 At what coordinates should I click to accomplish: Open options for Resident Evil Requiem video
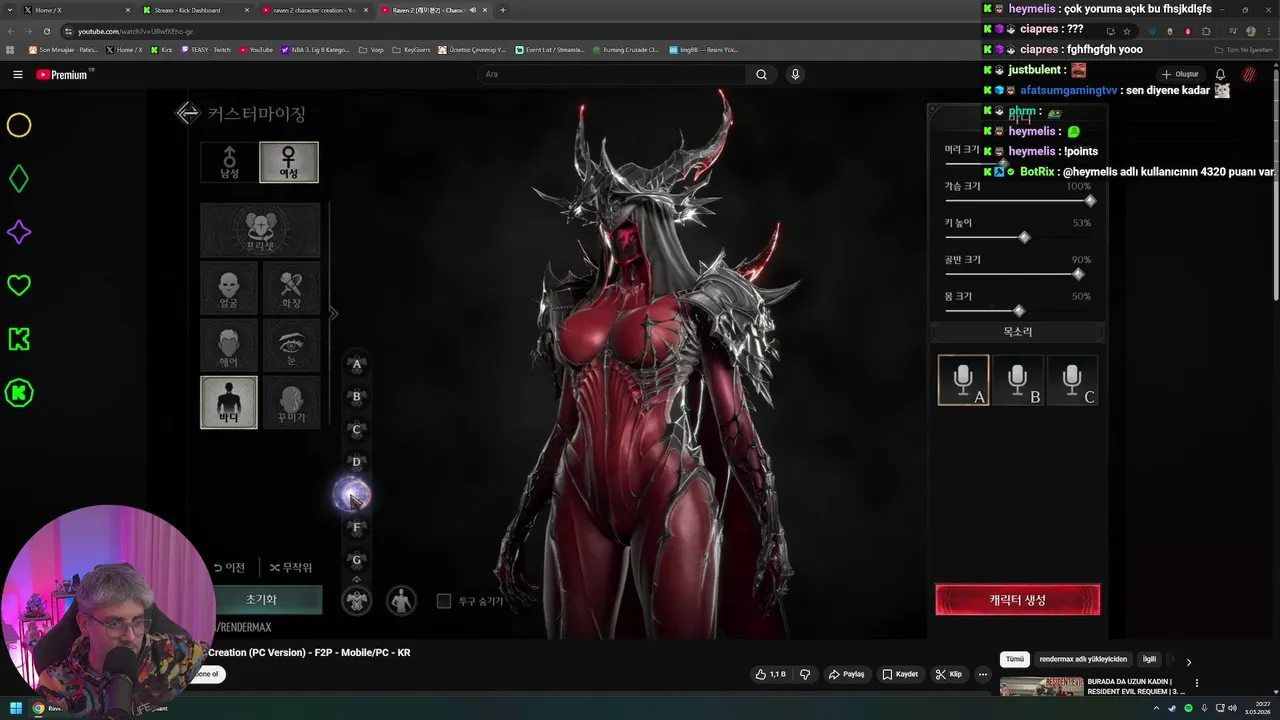[x=1197, y=684]
